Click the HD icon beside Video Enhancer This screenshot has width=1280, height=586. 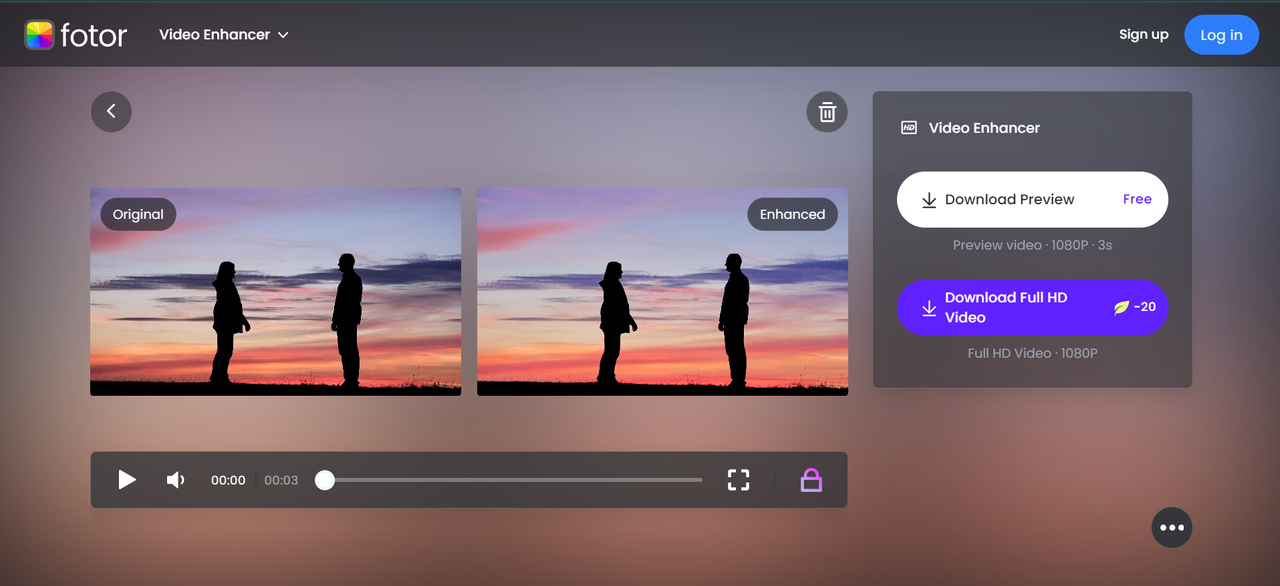[909, 128]
